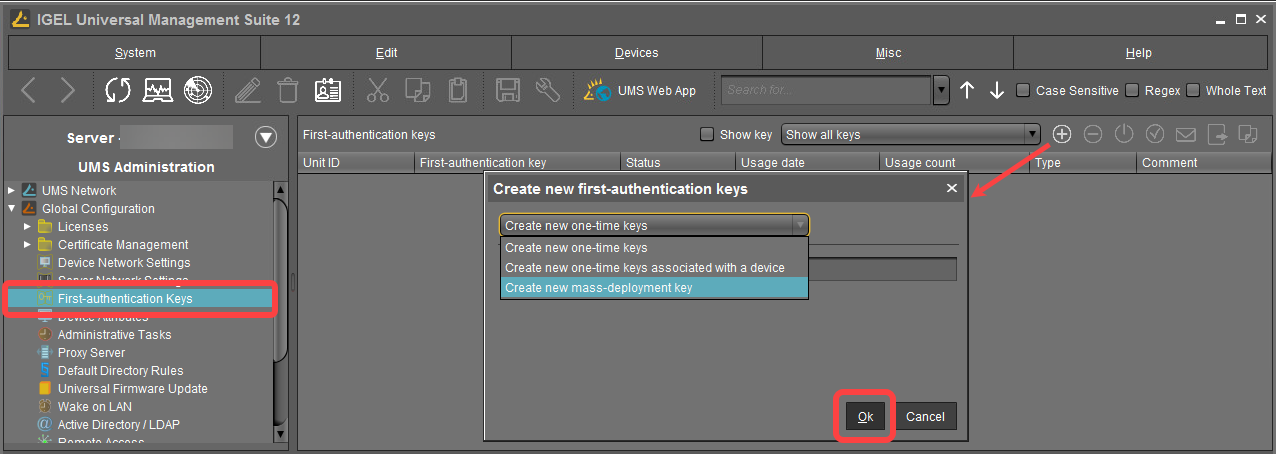Click the scissors cut icon
The height and width of the screenshot is (454, 1276).
tap(377, 90)
